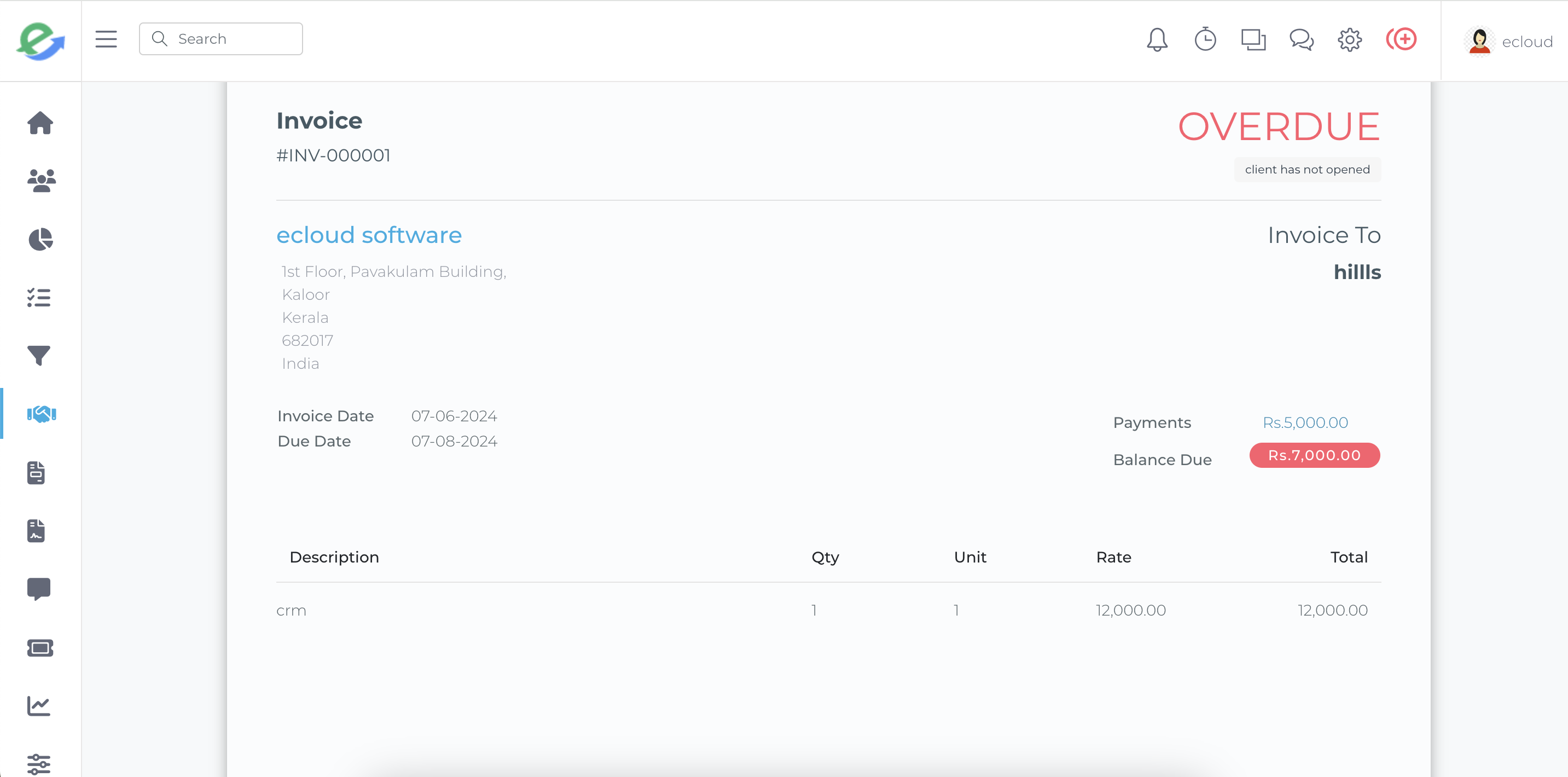Open the sliders settings sidebar icon
This screenshot has height=777, width=1568.
pyautogui.click(x=39, y=763)
